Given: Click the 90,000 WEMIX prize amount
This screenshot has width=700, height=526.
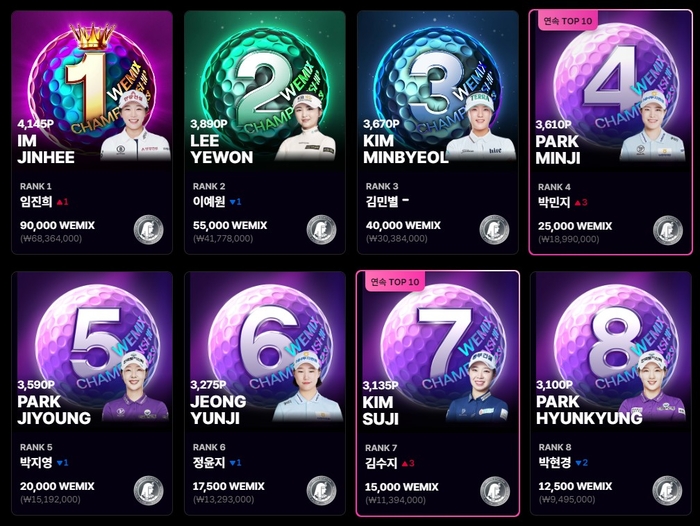Looking at the screenshot, I should pyautogui.click(x=58, y=225).
